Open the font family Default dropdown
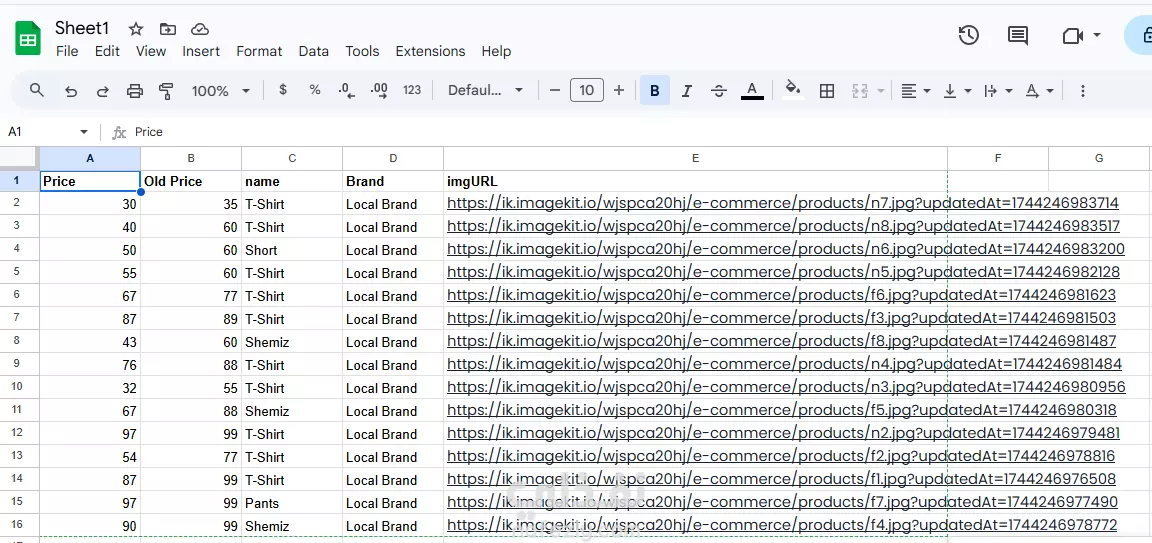The height and width of the screenshot is (543, 1152). coord(486,90)
